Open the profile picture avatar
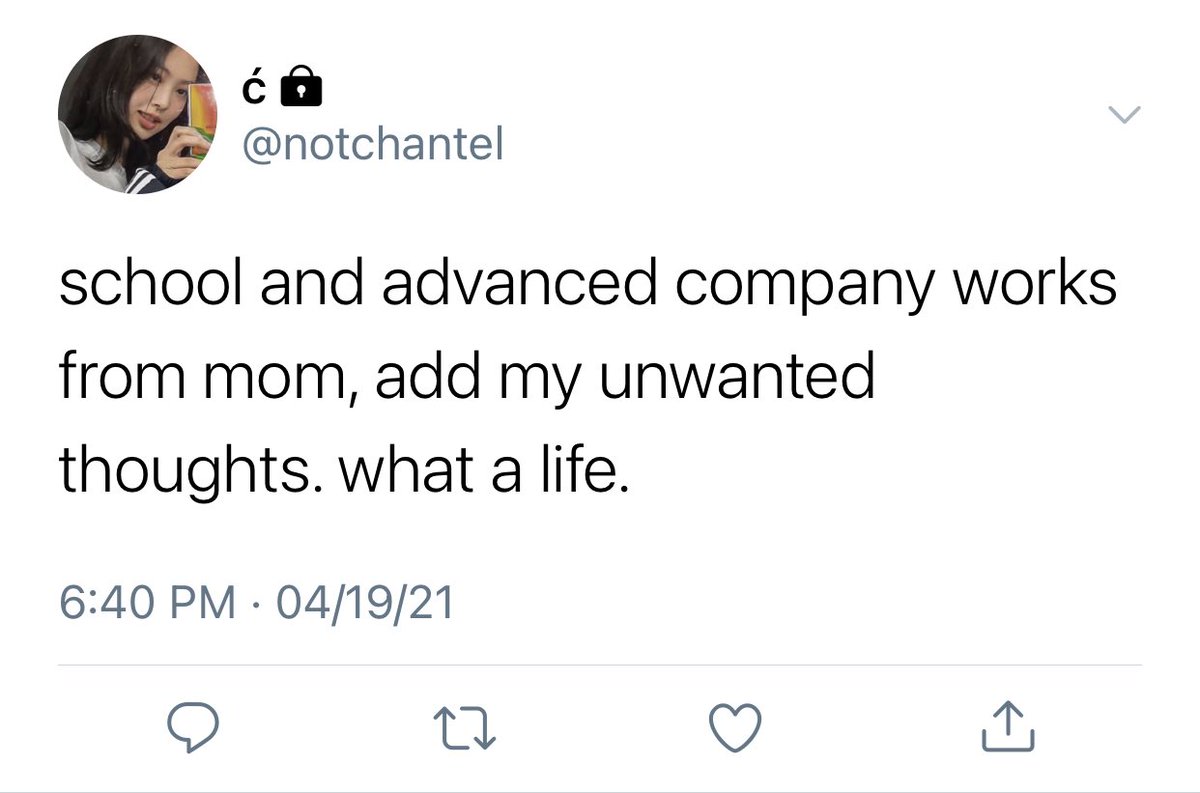The width and height of the screenshot is (1200, 793). pos(138,115)
